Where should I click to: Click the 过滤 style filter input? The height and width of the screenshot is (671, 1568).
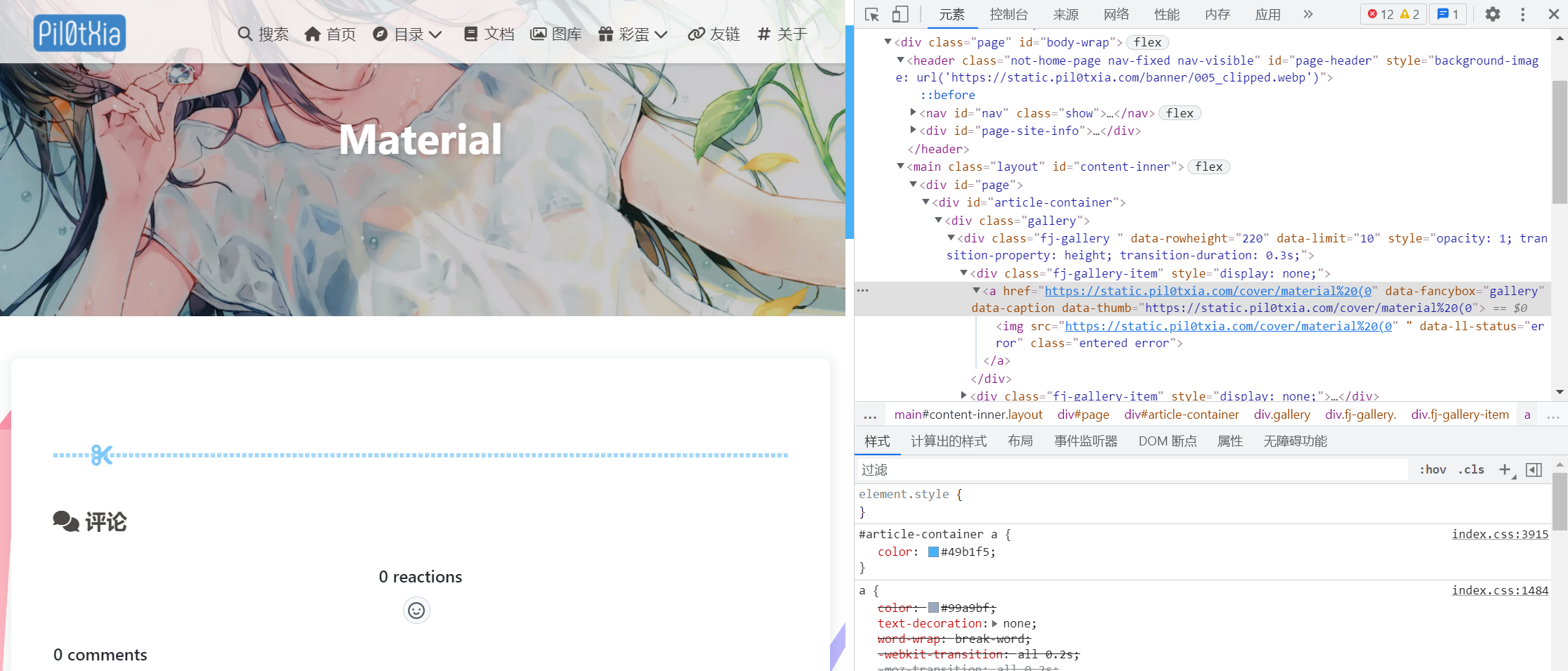pos(983,469)
